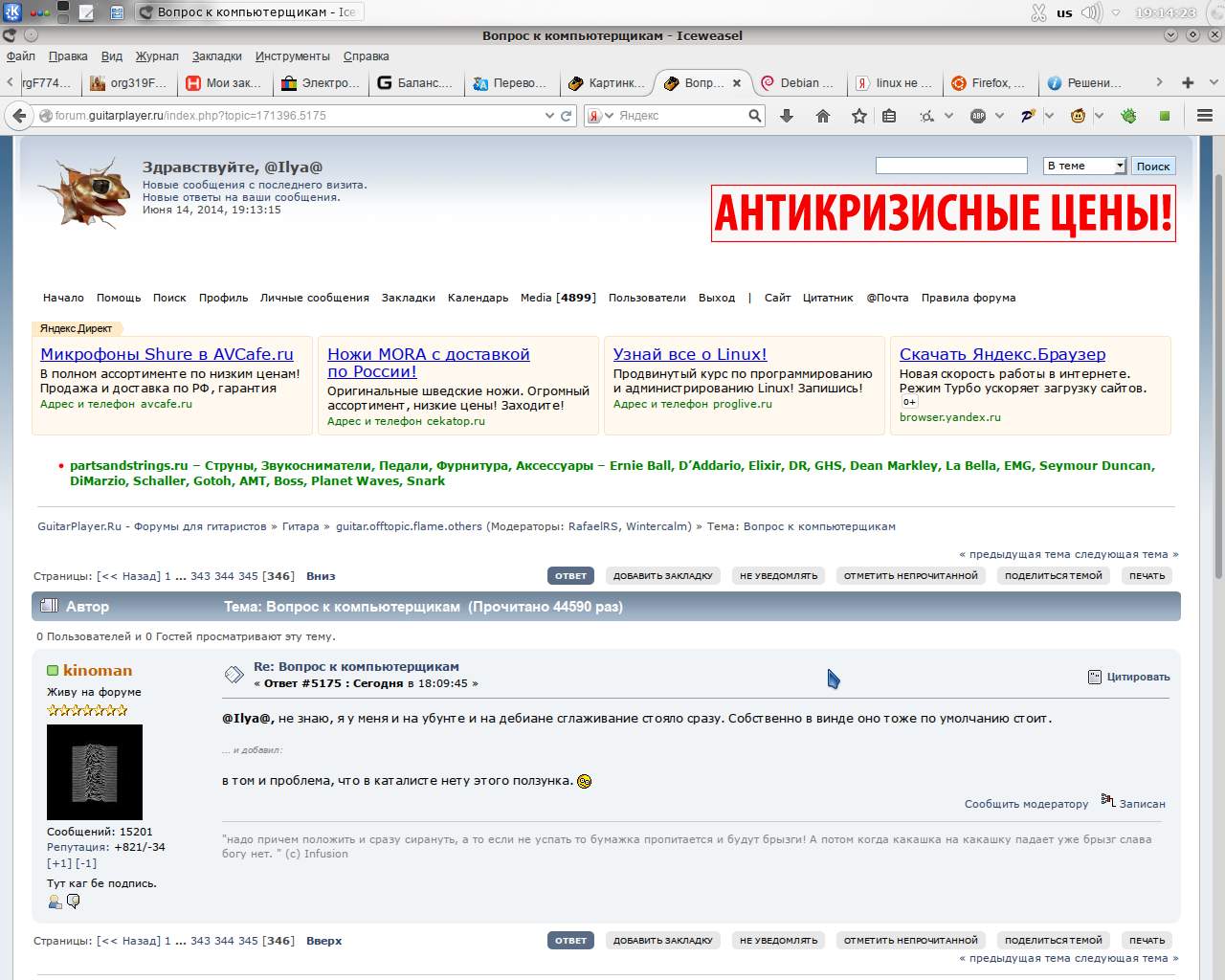The height and width of the screenshot is (980, 1225).
Task: Click the top ПЕЧАТЬ print button
Action: 1147,576
